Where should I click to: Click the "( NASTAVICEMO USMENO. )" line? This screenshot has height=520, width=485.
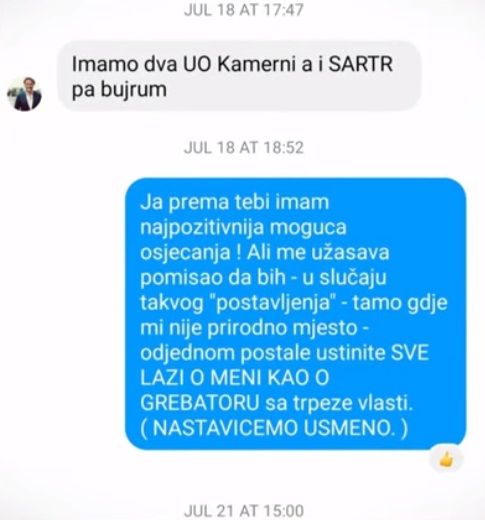coord(274,428)
